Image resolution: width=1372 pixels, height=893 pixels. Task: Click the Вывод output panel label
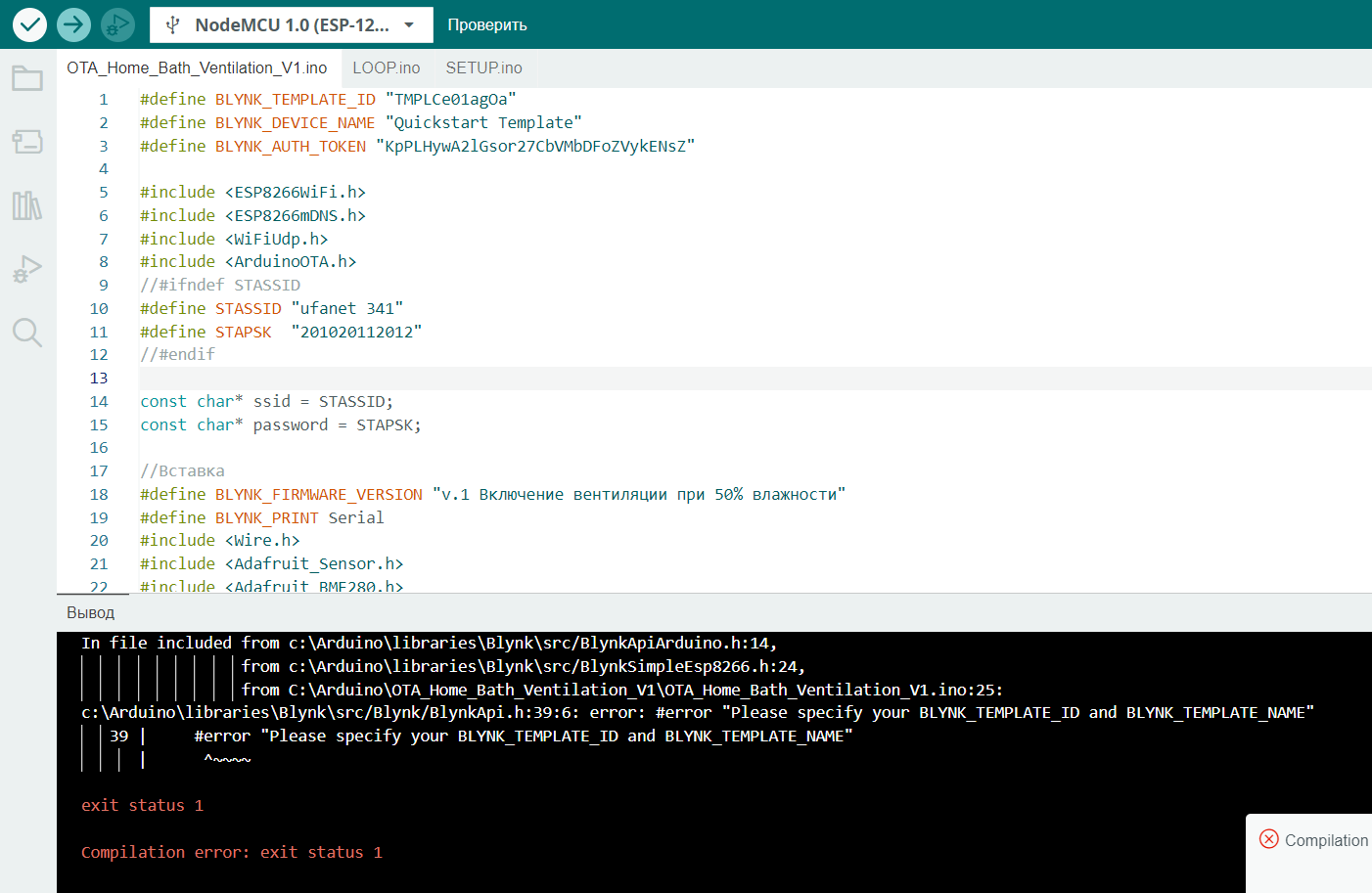coord(91,612)
